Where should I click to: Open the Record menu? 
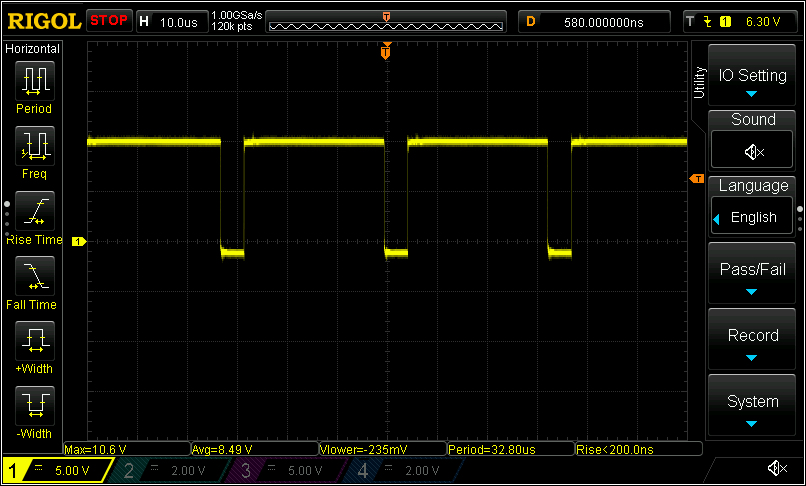click(753, 340)
